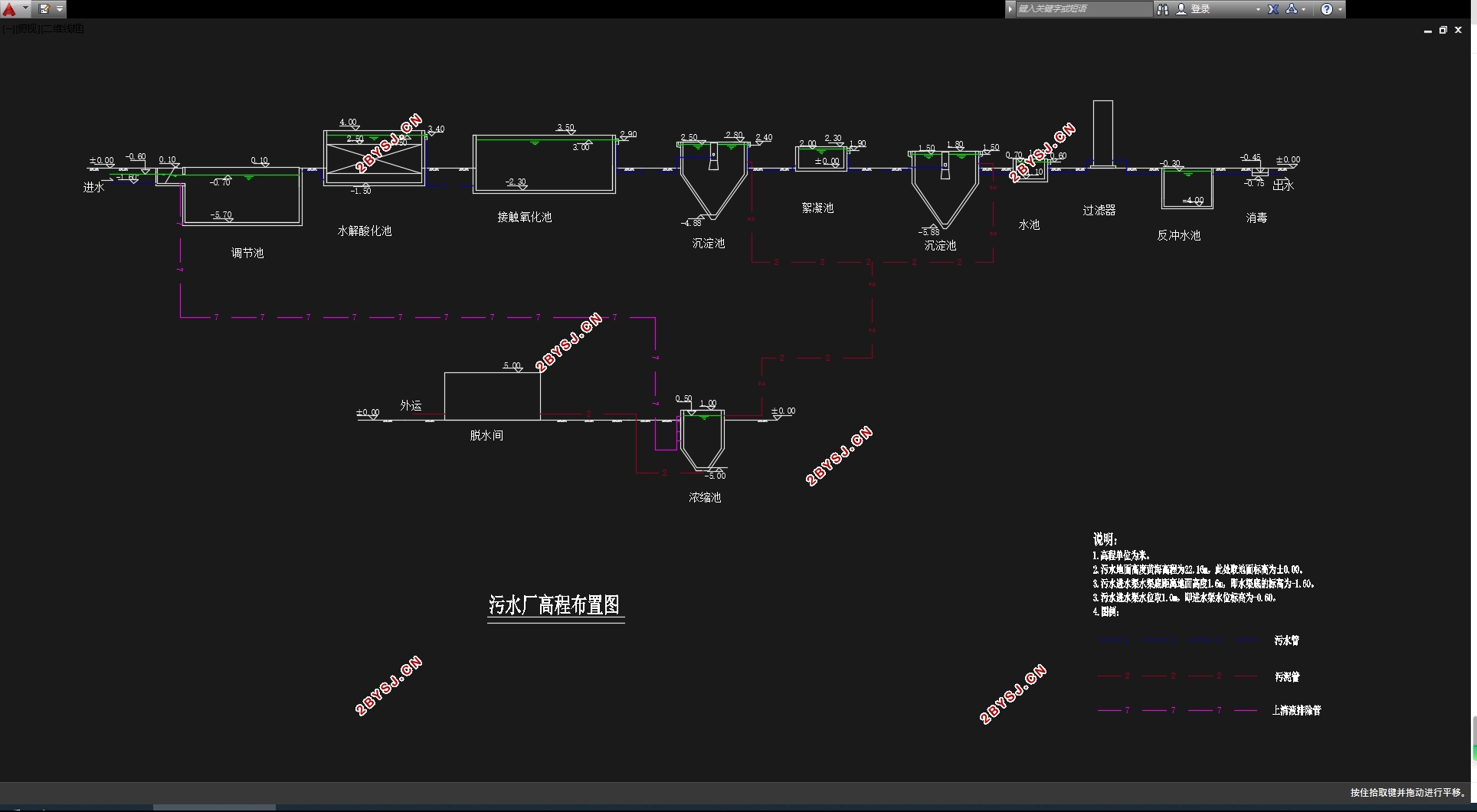
Task: Select the 反冲水池 label
Action: (1179, 235)
